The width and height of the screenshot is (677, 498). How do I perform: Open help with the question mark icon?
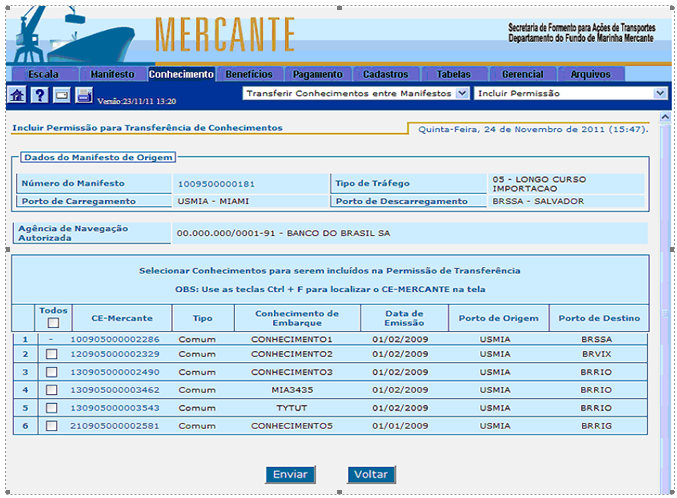(39, 95)
